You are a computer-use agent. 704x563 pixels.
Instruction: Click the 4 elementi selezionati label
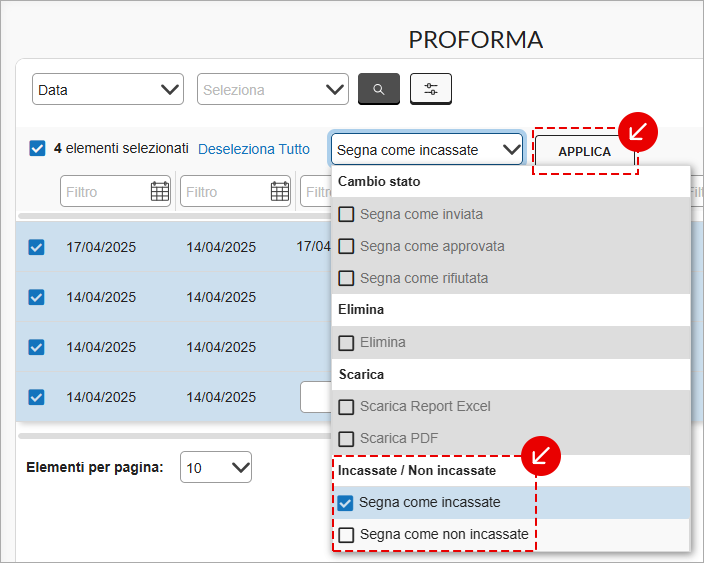tap(121, 148)
